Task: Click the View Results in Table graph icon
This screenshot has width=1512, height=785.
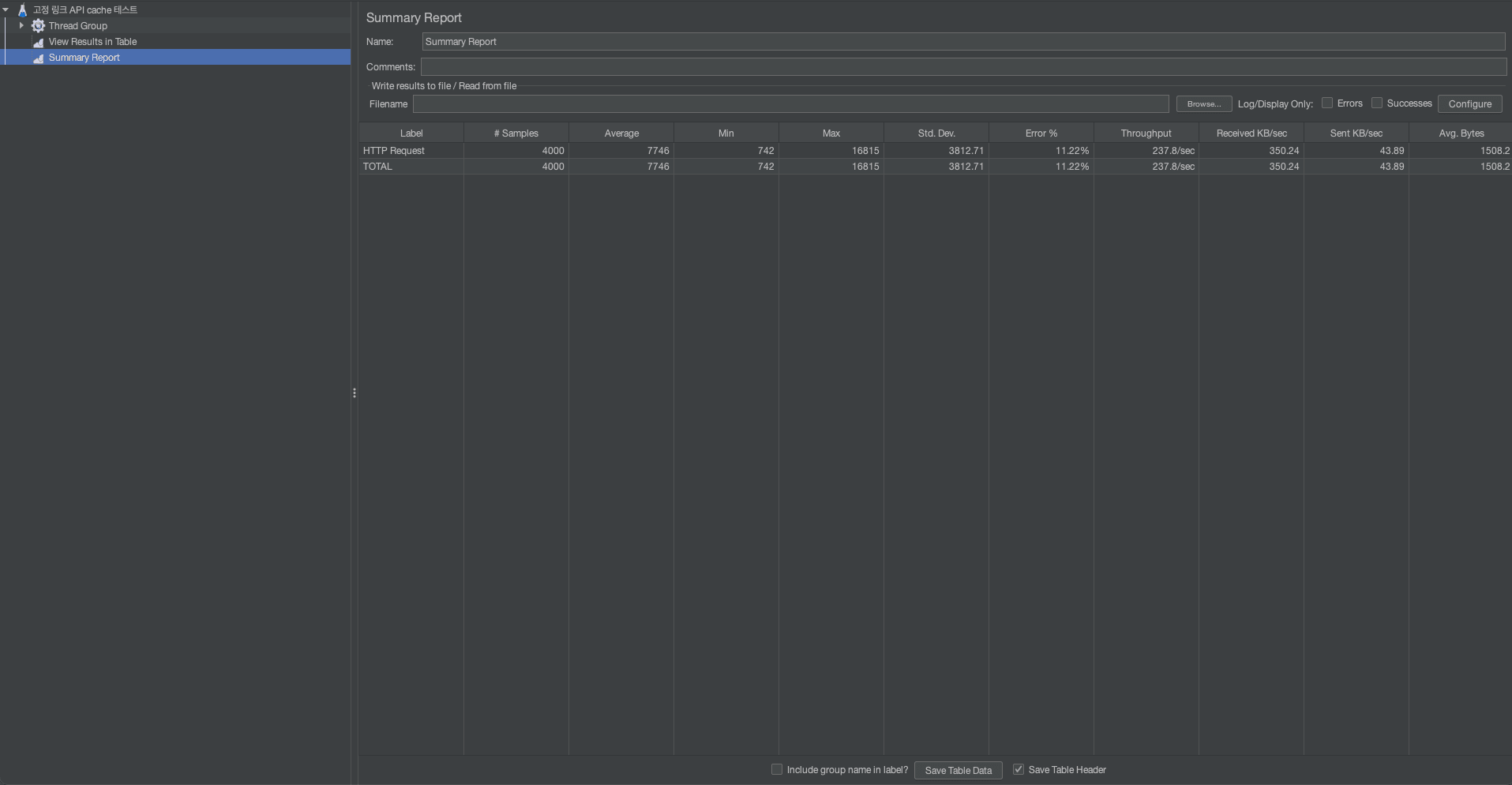Action: [37, 42]
